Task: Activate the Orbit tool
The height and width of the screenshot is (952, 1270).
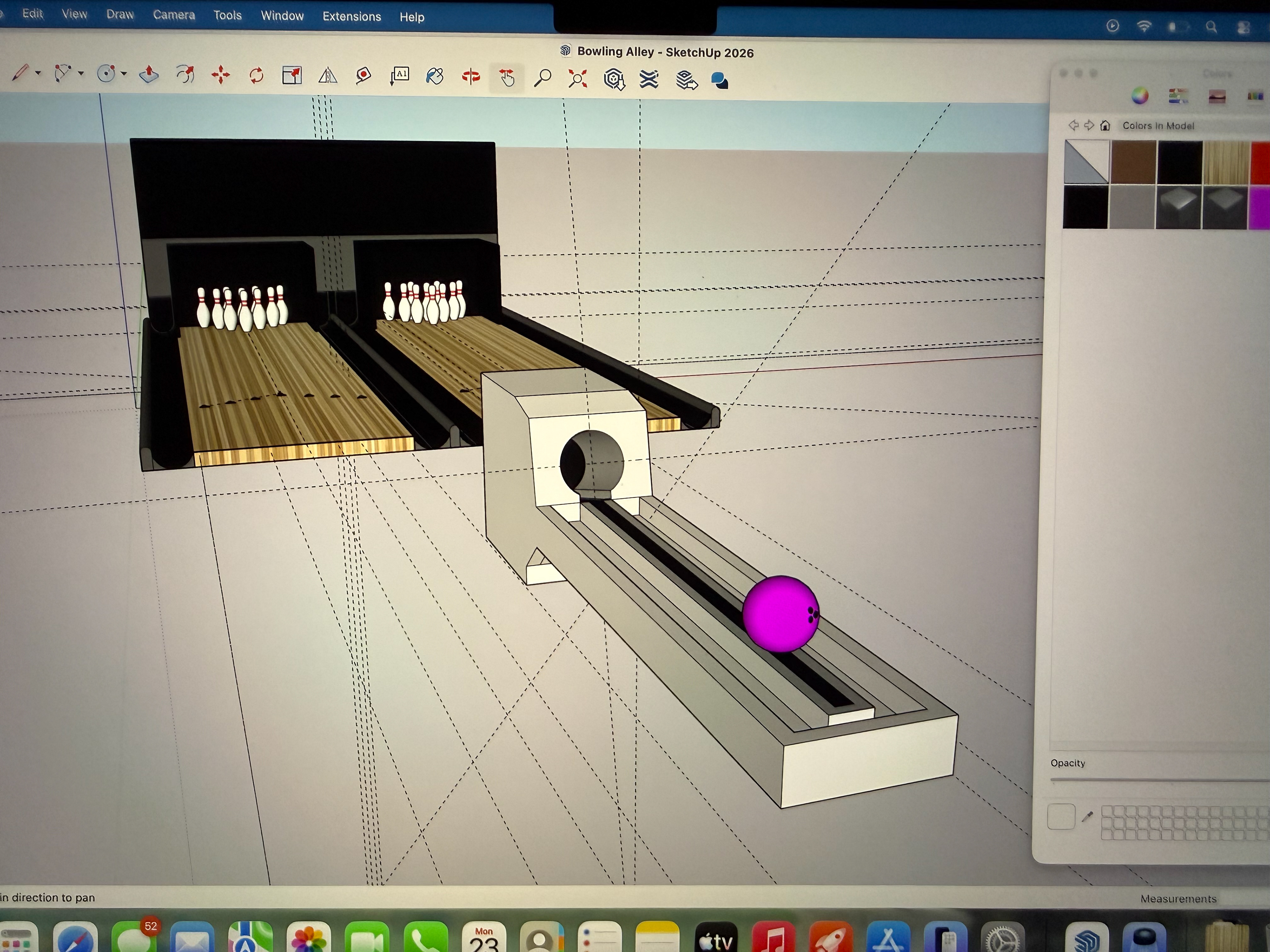Action: (471, 76)
